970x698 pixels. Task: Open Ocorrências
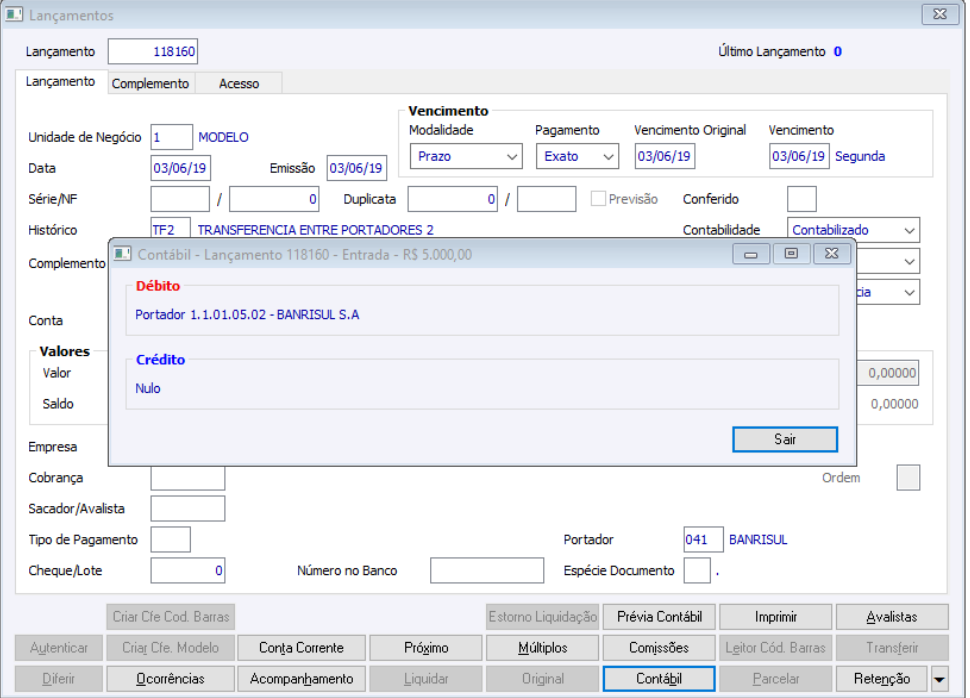171,679
